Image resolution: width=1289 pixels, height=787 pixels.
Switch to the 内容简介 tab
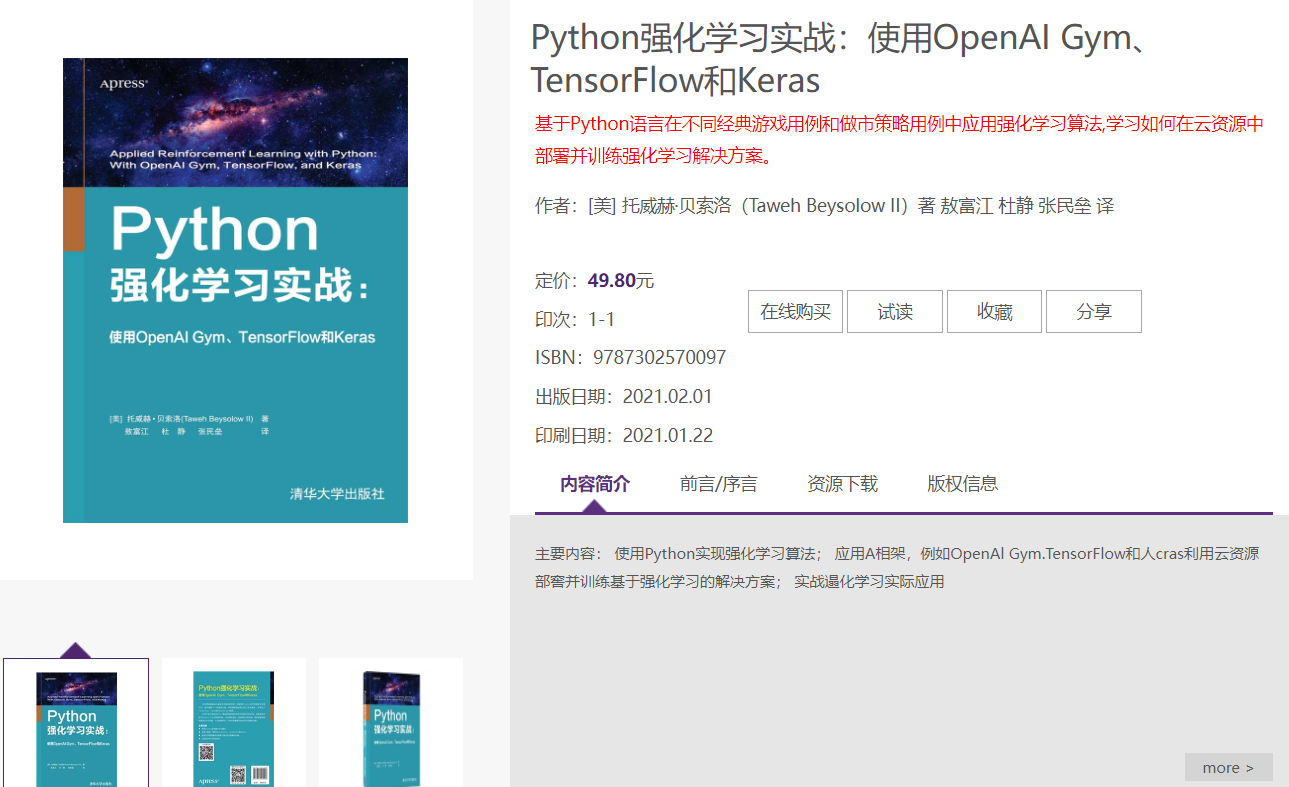(x=595, y=484)
